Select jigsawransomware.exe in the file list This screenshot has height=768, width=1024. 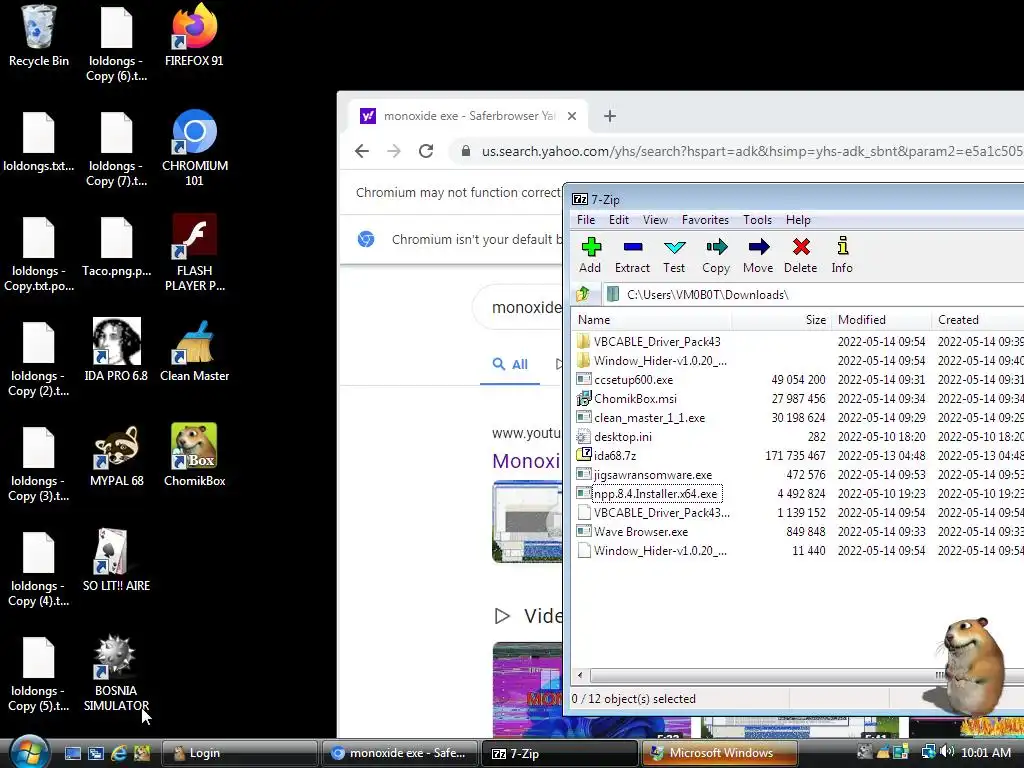799,475
